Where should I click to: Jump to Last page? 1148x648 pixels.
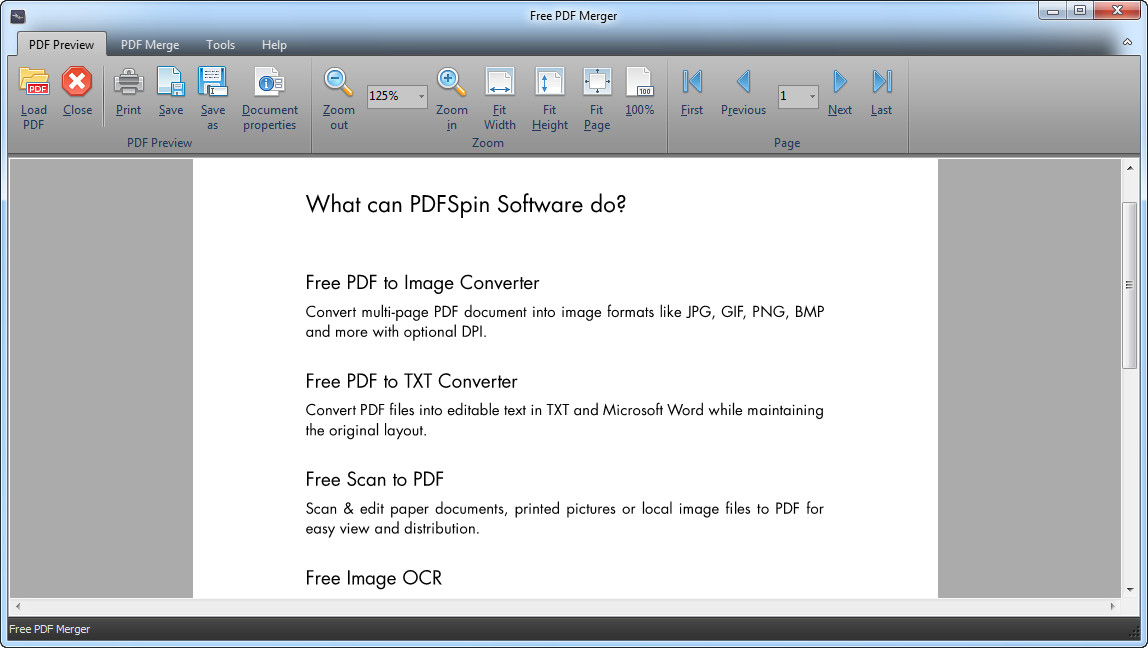[882, 92]
